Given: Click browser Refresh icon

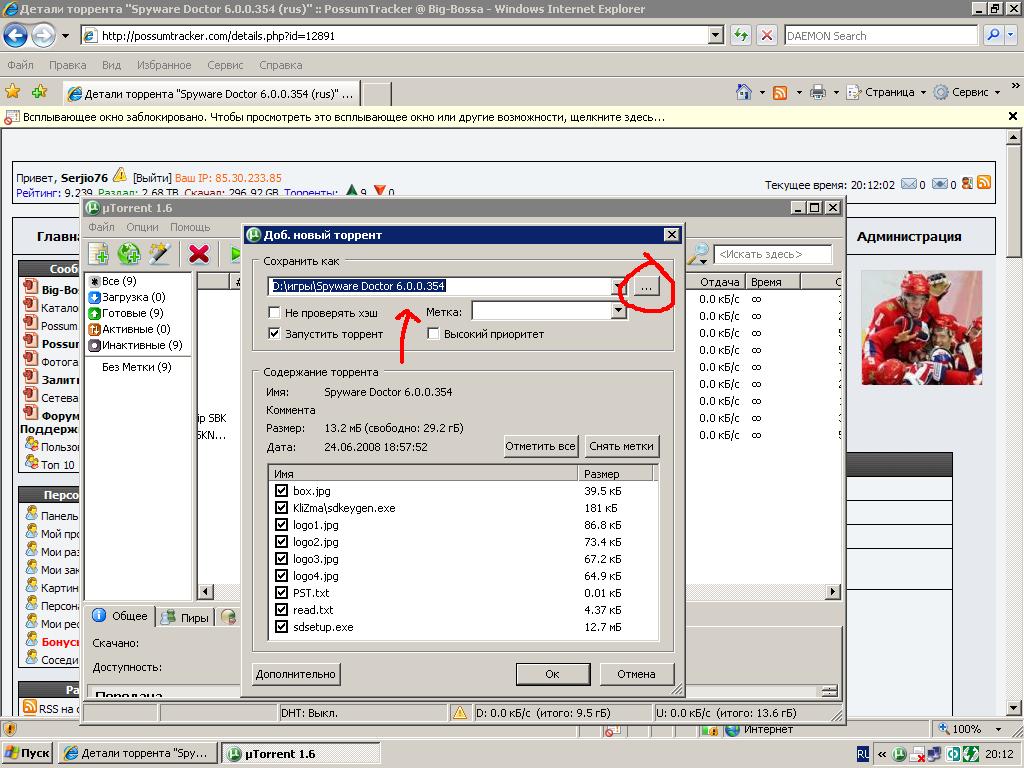Looking at the screenshot, I should (741, 35).
